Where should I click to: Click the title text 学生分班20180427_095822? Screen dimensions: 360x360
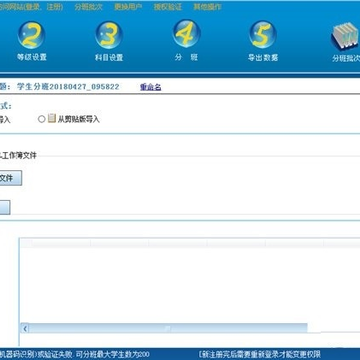(x=68, y=87)
